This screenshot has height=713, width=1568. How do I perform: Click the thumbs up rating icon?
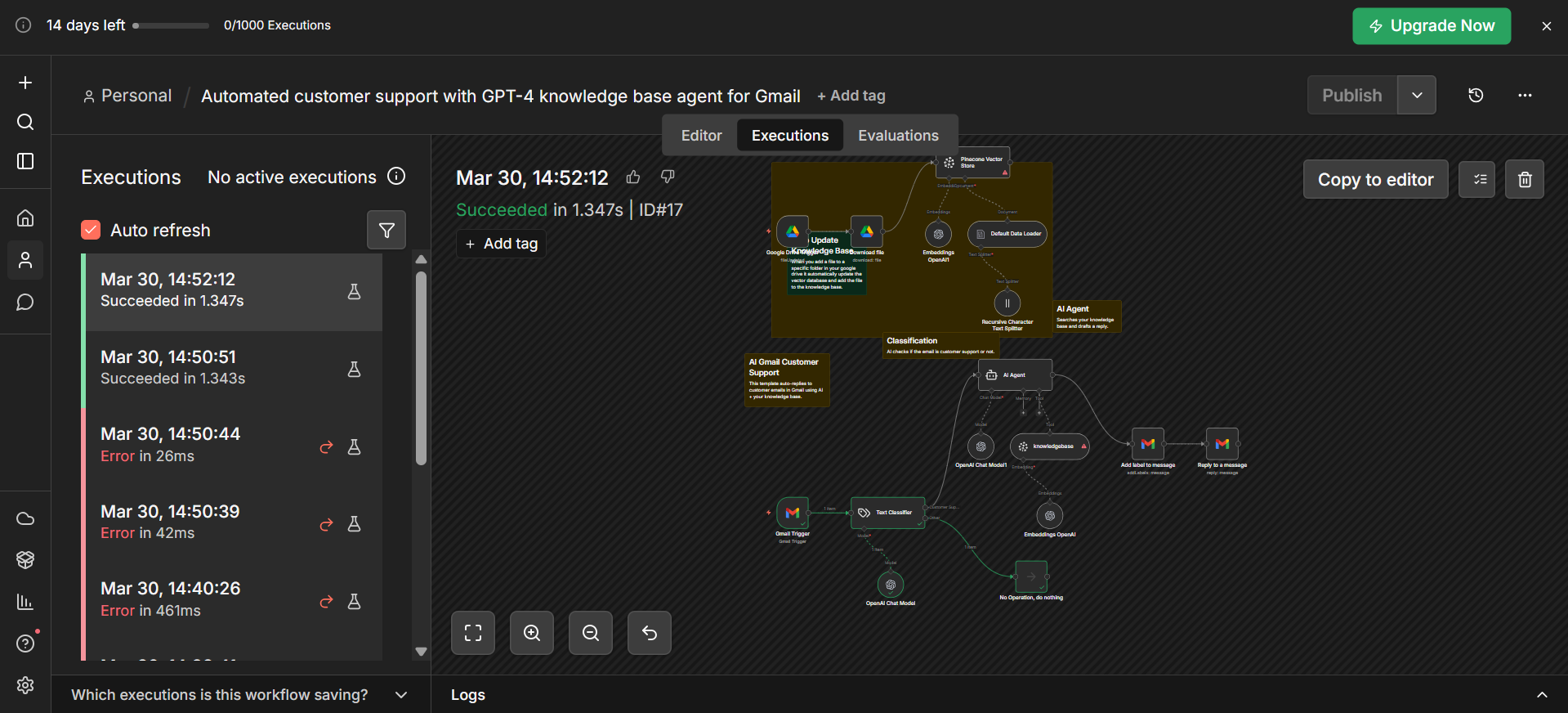pyautogui.click(x=633, y=177)
